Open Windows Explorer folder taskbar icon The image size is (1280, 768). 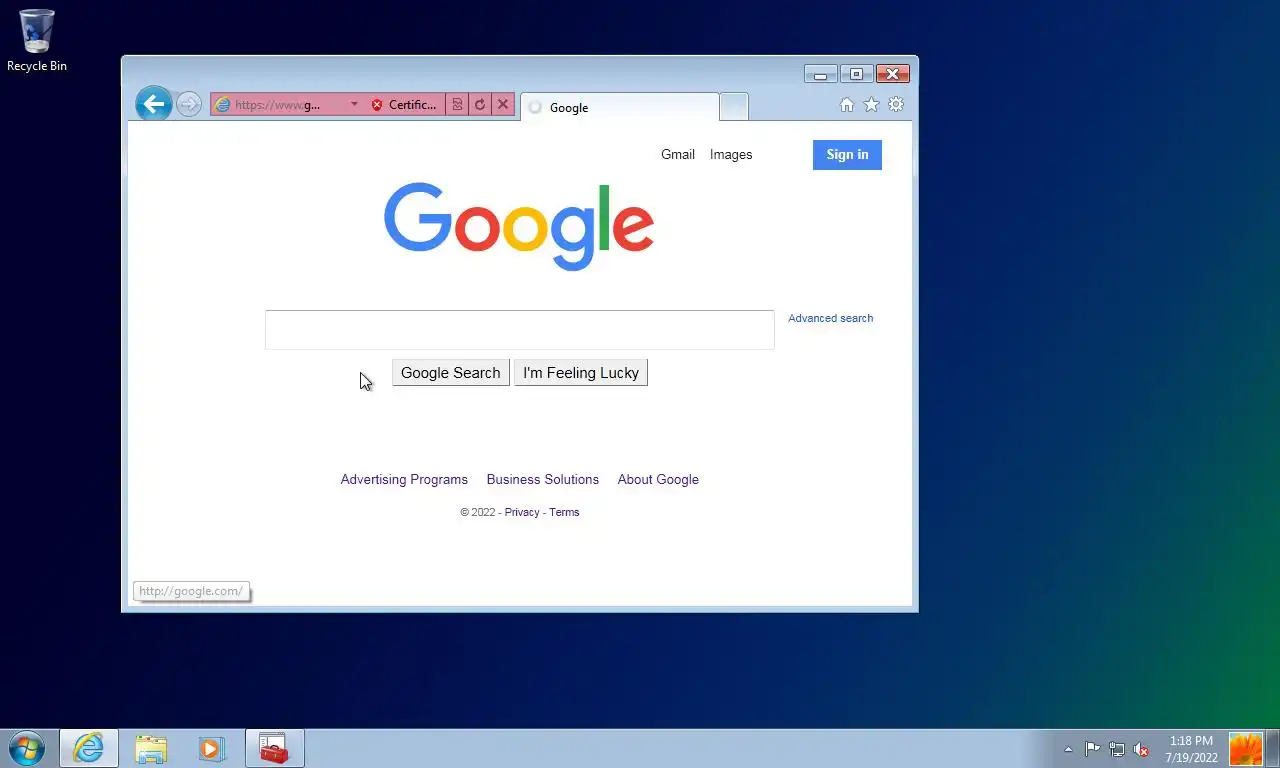coord(151,748)
